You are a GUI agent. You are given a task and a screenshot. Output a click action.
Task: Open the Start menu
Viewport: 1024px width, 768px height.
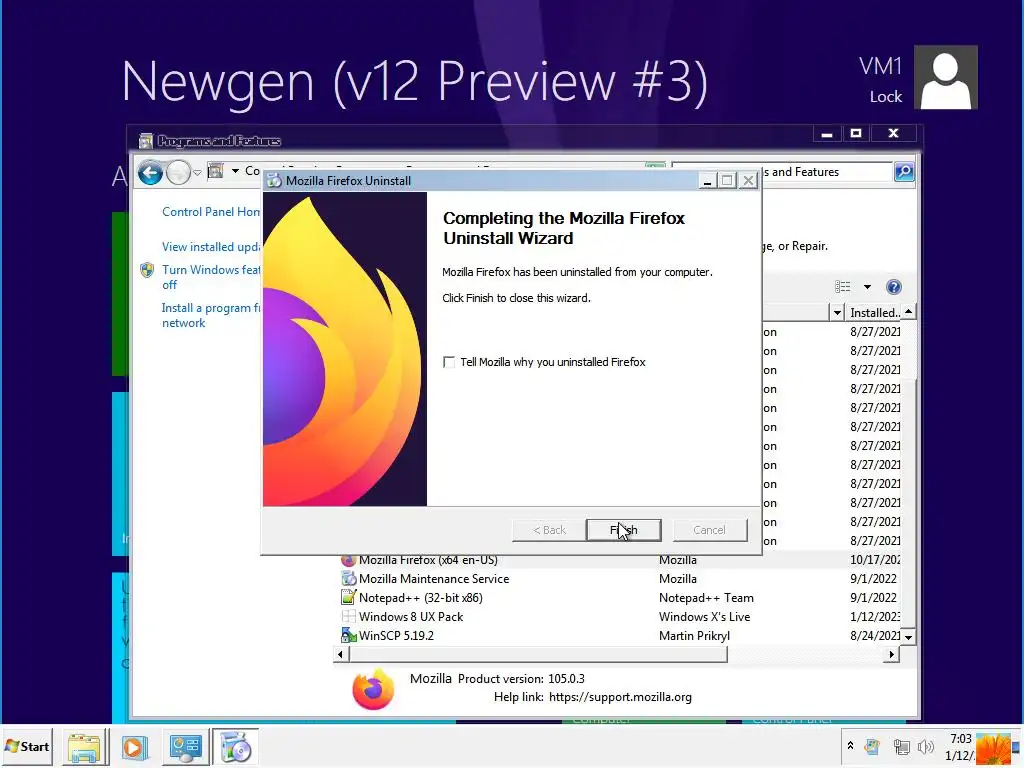(x=27, y=746)
